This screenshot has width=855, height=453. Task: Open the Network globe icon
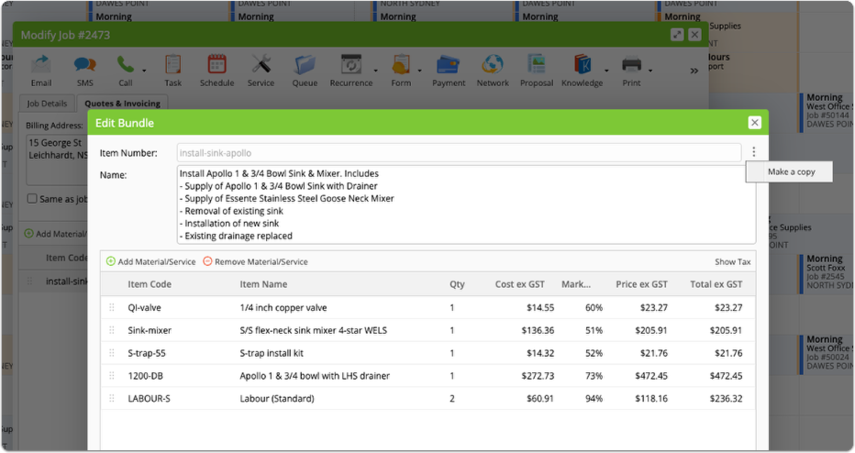coord(492,65)
